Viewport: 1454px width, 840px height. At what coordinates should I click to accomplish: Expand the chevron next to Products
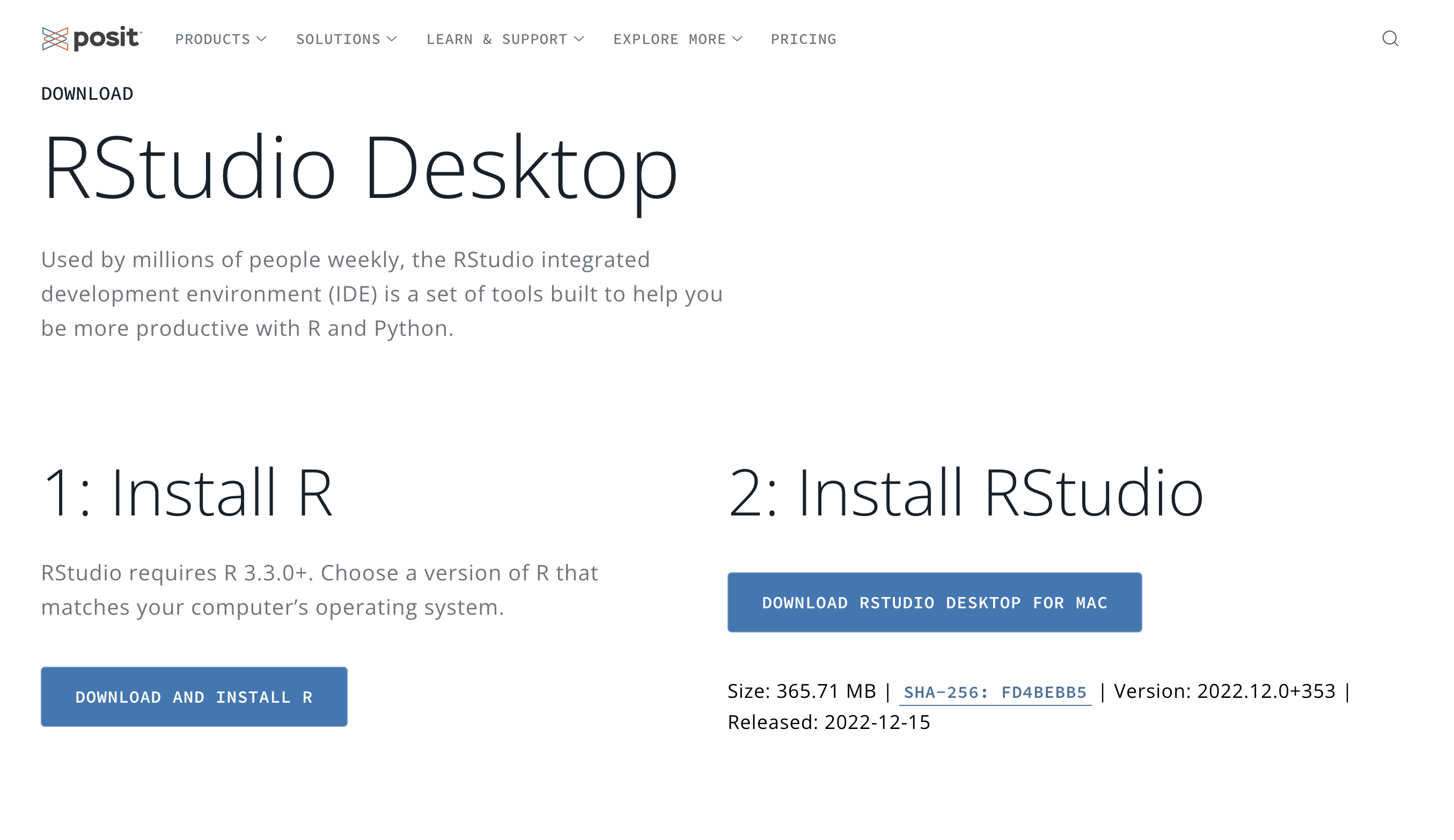pos(261,39)
